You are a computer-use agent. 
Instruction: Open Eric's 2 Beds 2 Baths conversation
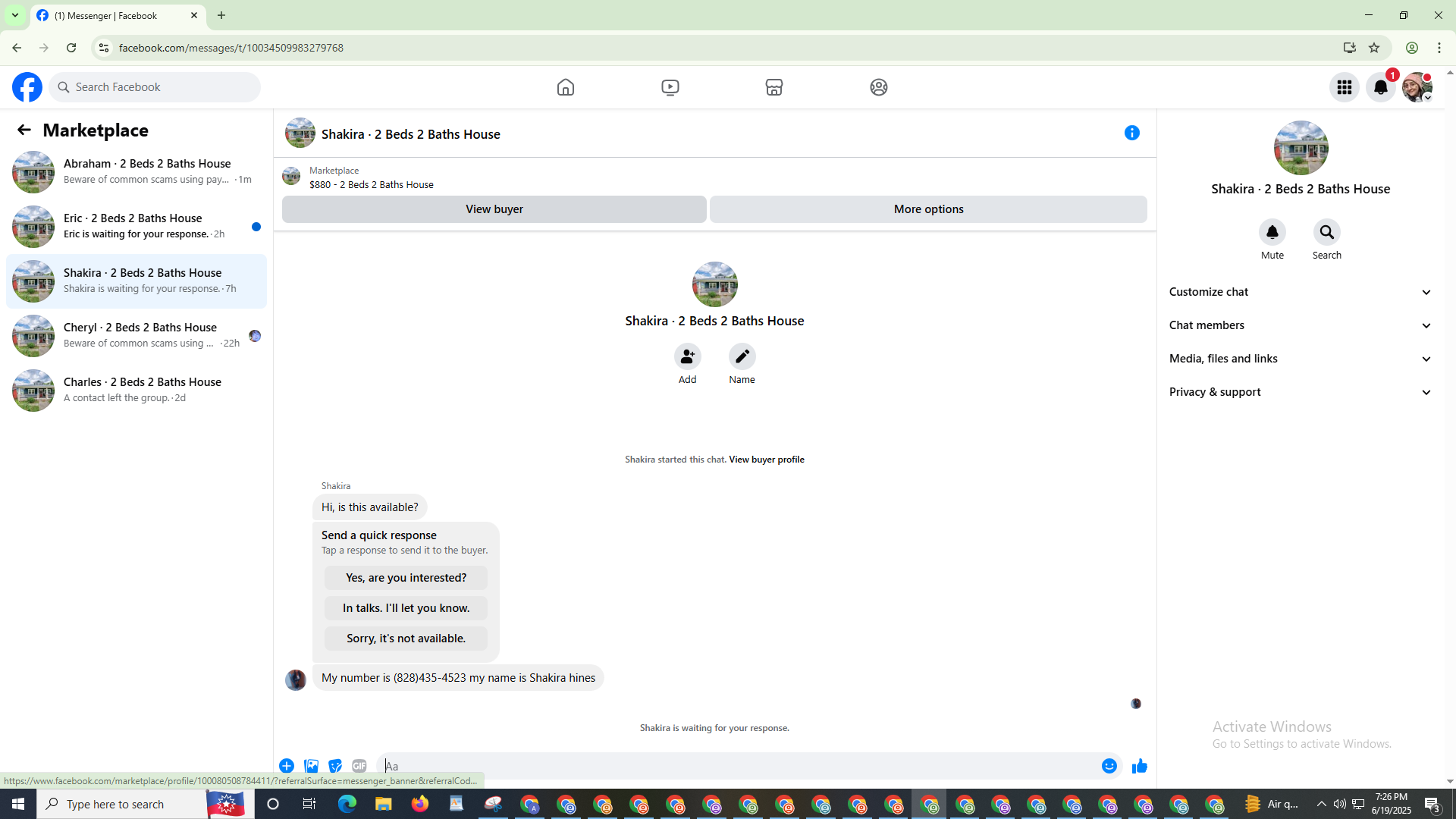pyautogui.click(x=136, y=227)
